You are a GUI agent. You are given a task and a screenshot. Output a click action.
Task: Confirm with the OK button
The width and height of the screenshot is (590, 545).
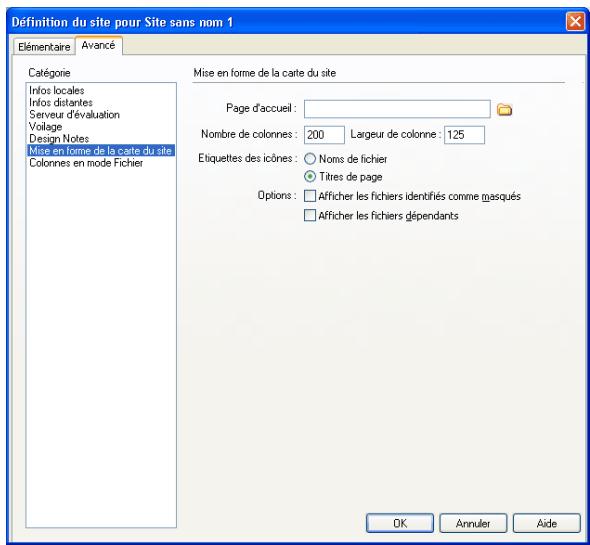[400, 523]
